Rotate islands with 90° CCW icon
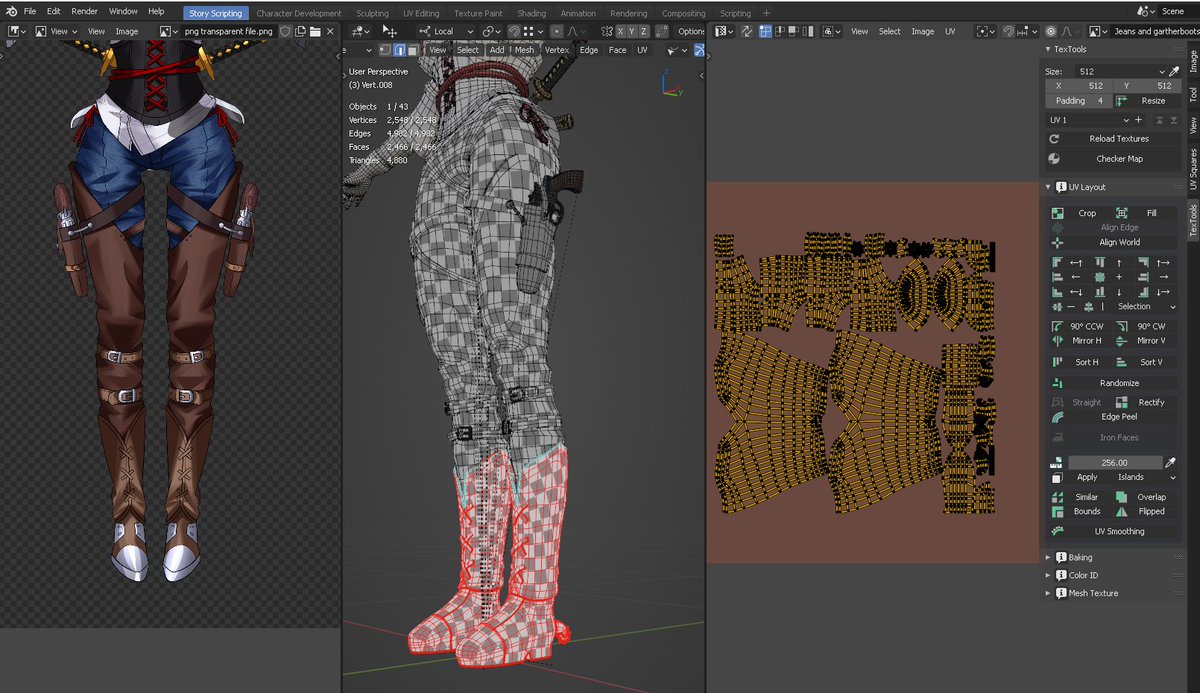The height and width of the screenshot is (693, 1200). click(1058, 327)
